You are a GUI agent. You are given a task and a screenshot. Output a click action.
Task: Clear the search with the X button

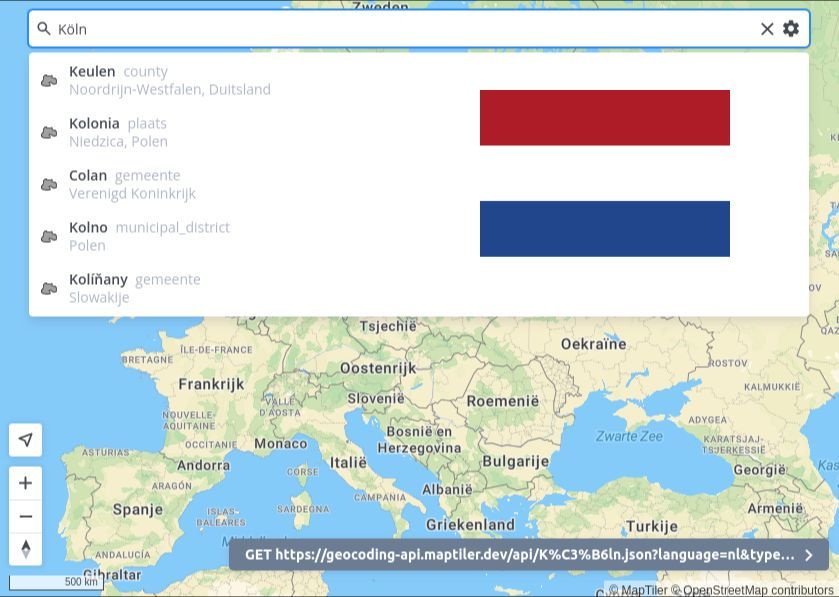767,29
